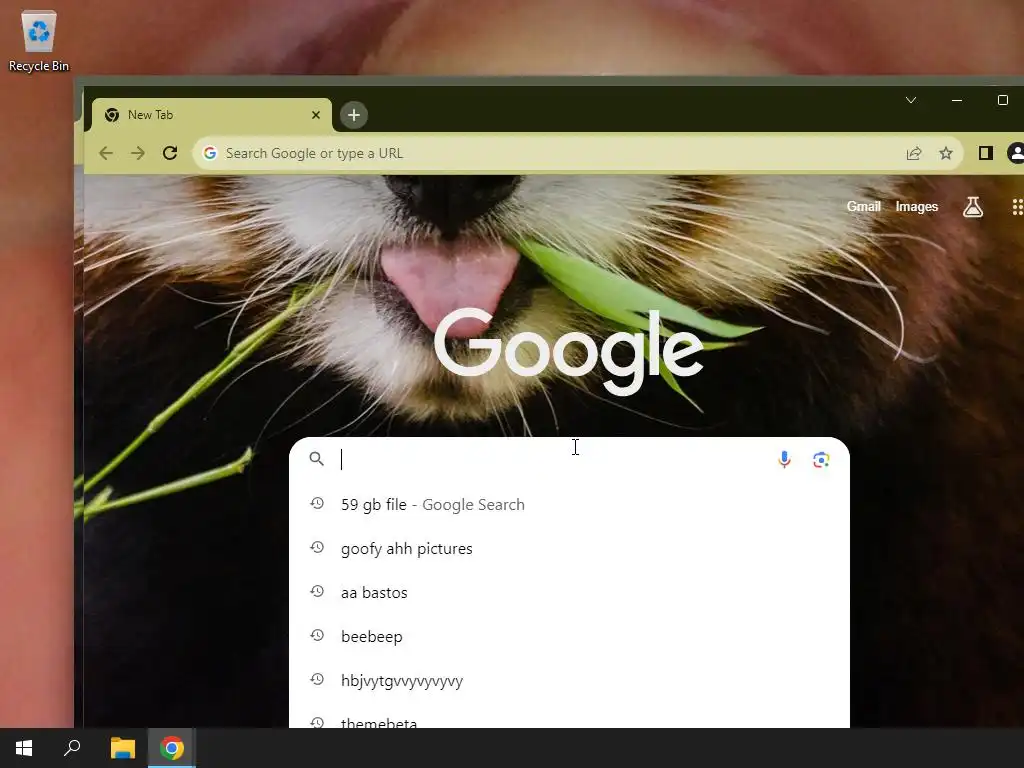Screen dimensions: 1024x768
Task: Open the side panel icon
Action: pyautogui.click(x=985, y=153)
